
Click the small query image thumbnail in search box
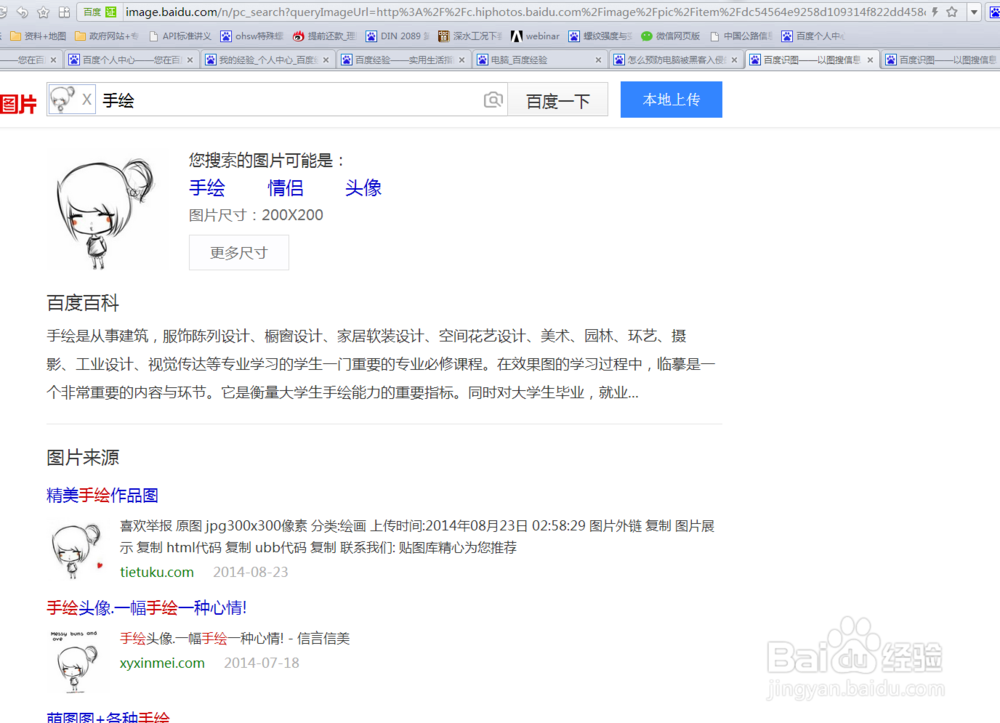(x=62, y=99)
